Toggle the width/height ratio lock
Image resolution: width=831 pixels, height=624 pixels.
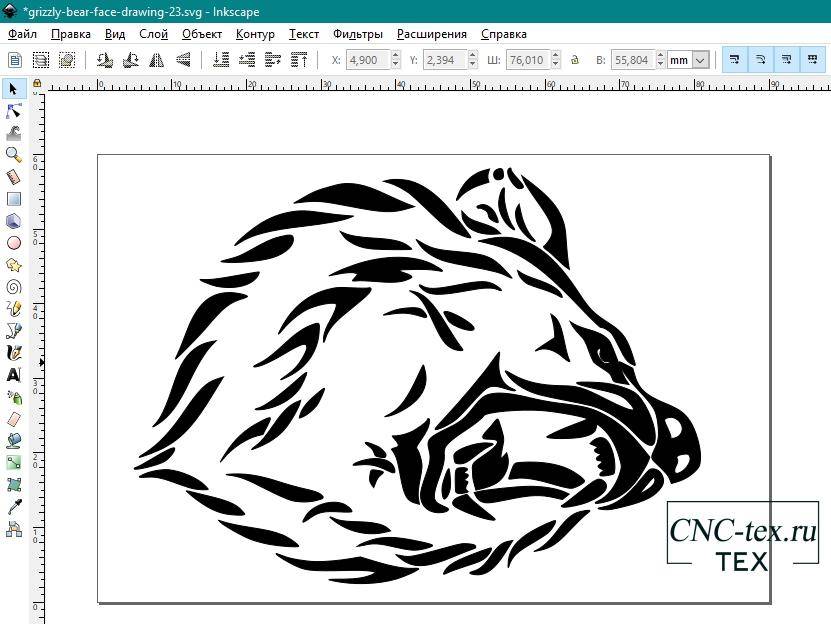[x=578, y=60]
